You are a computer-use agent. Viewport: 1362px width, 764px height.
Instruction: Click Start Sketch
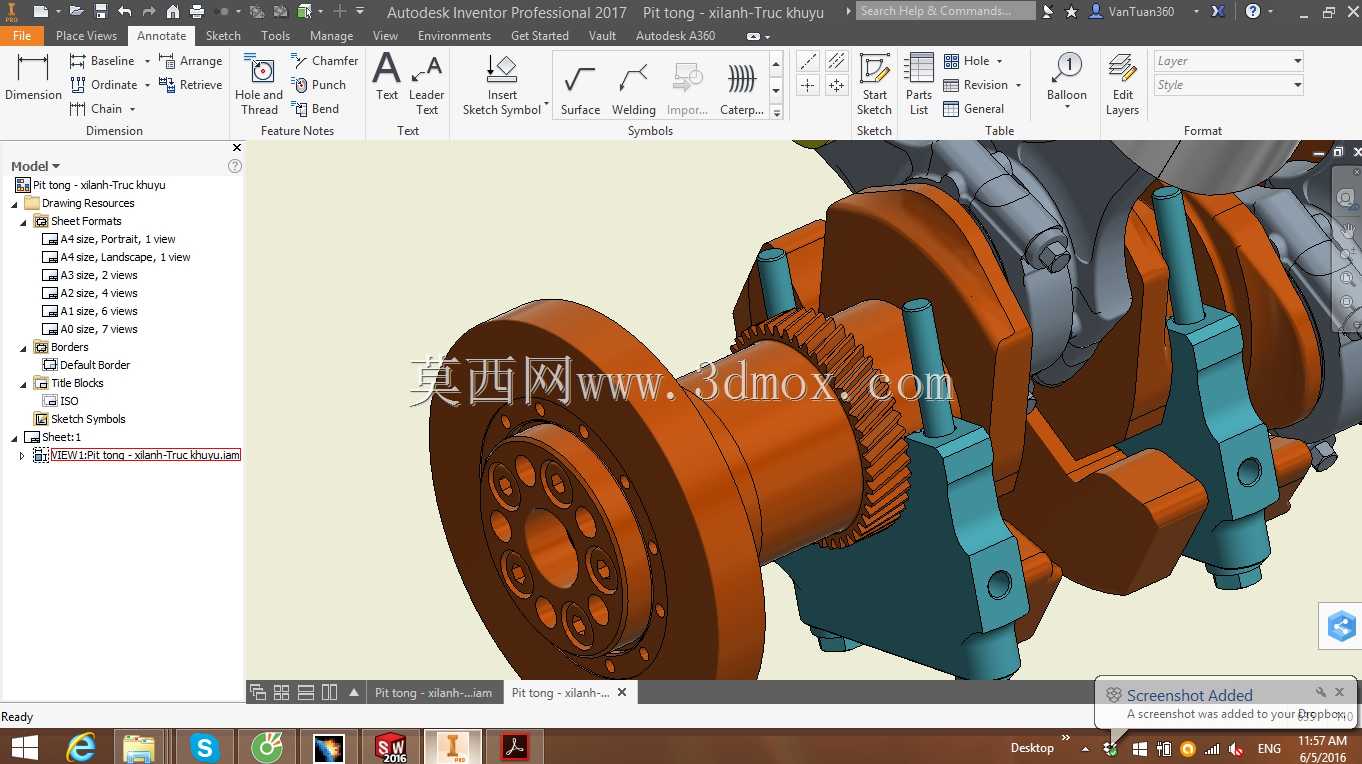(x=874, y=85)
